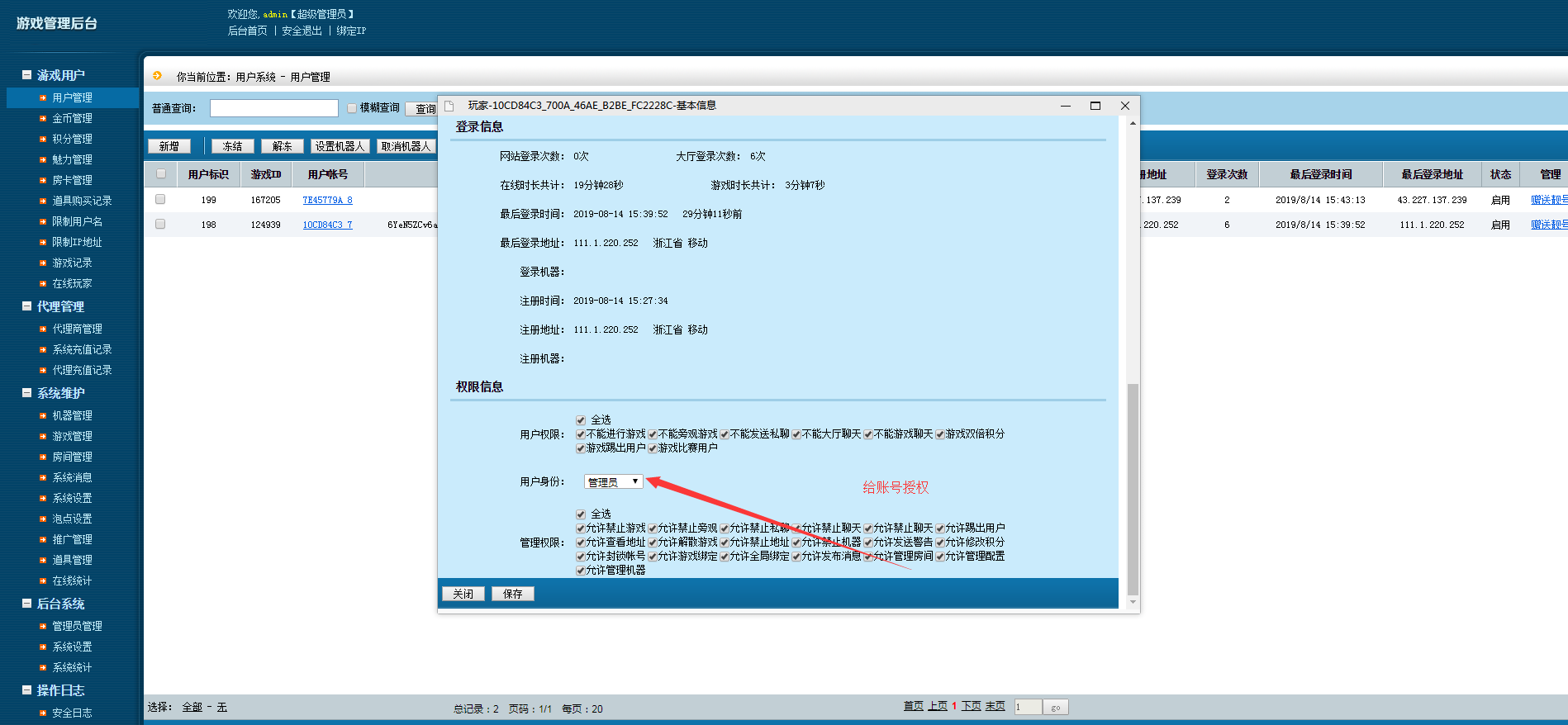Image resolution: width=1568 pixels, height=725 pixels.
Task: Click the orange bullet icon beside 用户管理
Action: tap(43, 97)
